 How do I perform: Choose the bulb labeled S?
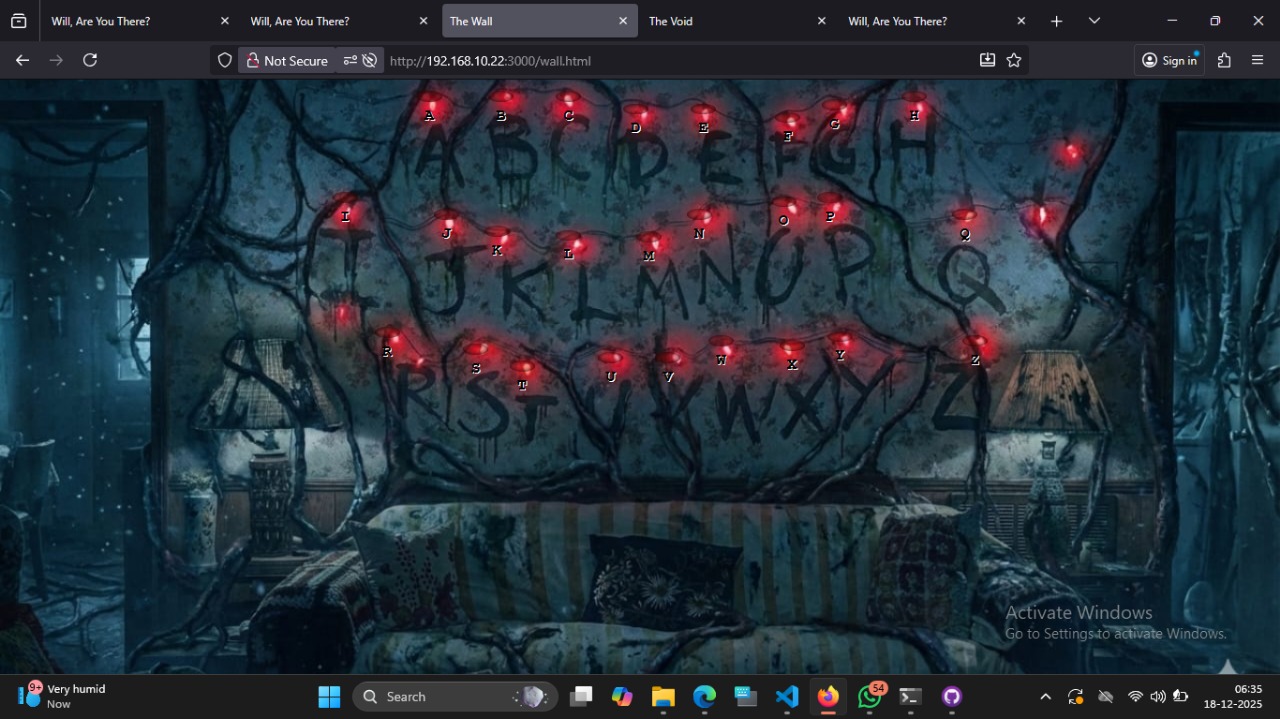[x=478, y=352]
